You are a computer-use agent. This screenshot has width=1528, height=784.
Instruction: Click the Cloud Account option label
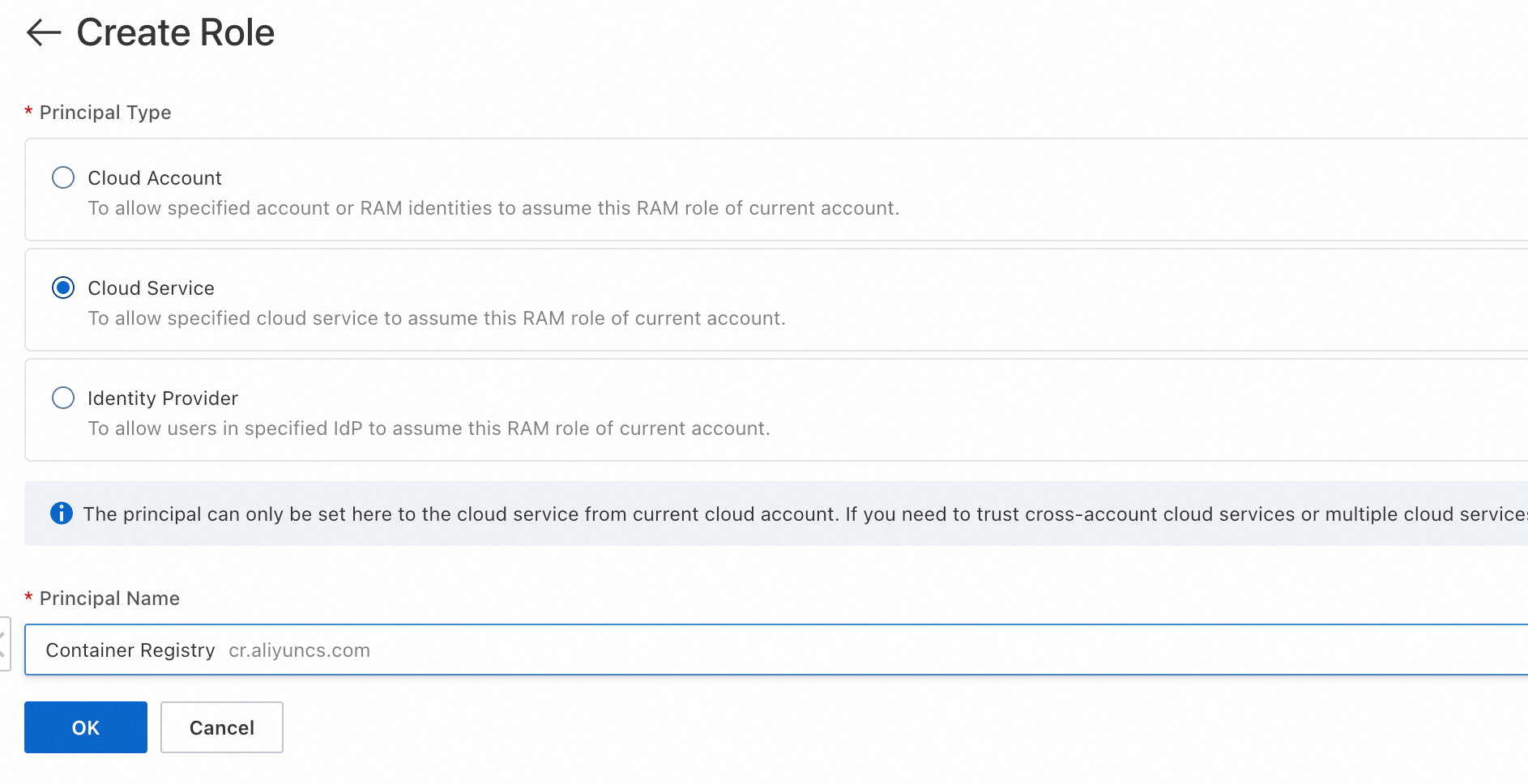click(x=155, y=178)
